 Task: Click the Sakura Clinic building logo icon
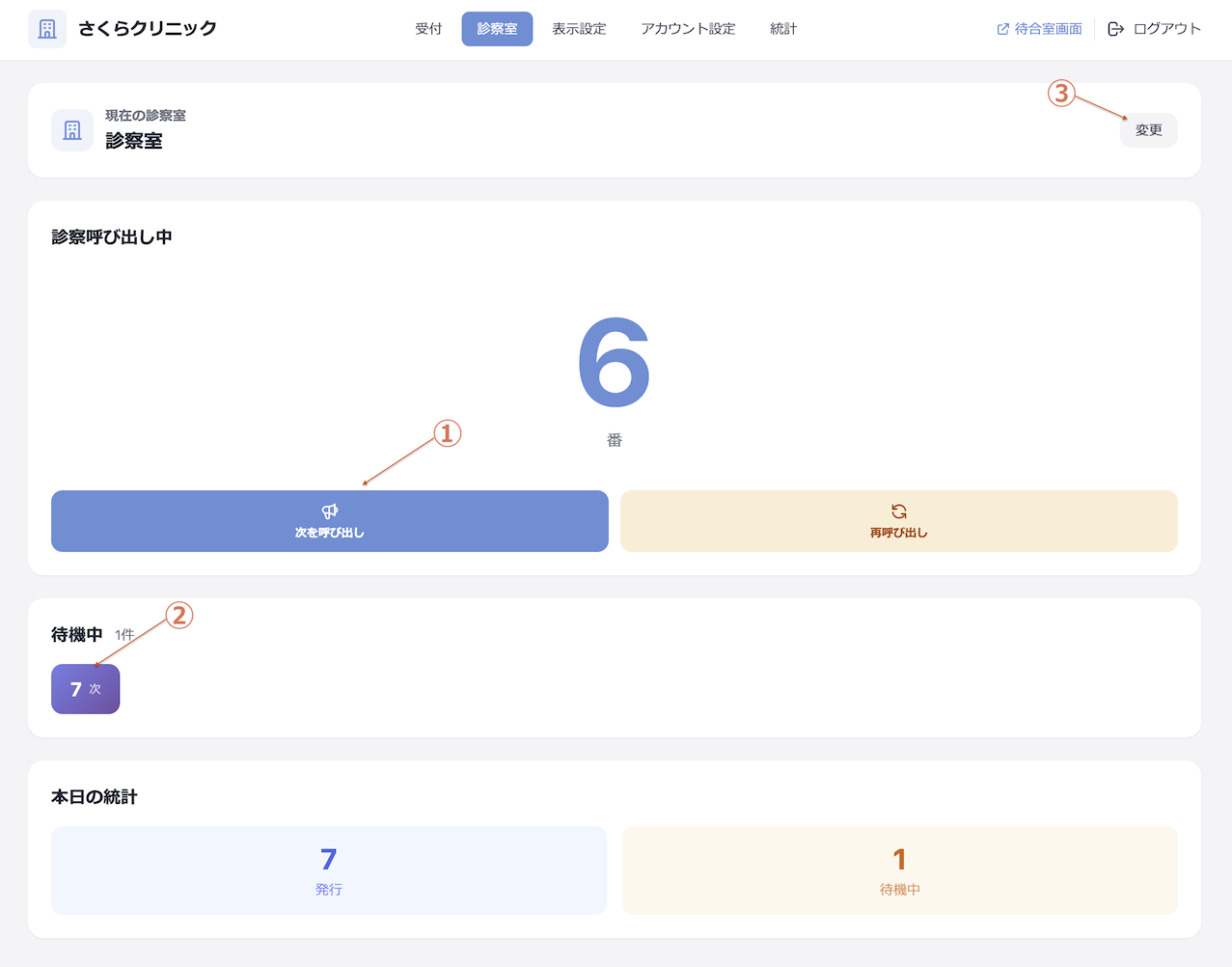[x=46, y=28]
